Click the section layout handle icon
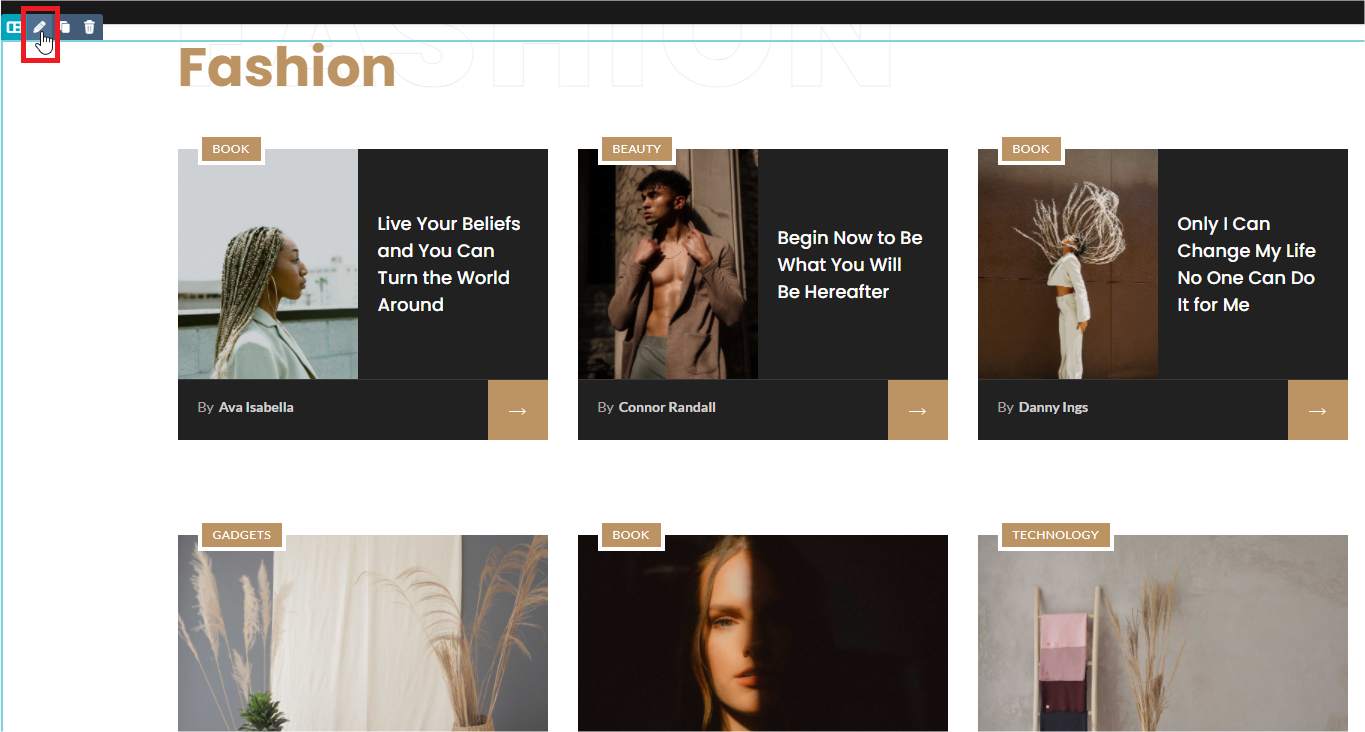 pyautogui.click(x=13, y=27)
